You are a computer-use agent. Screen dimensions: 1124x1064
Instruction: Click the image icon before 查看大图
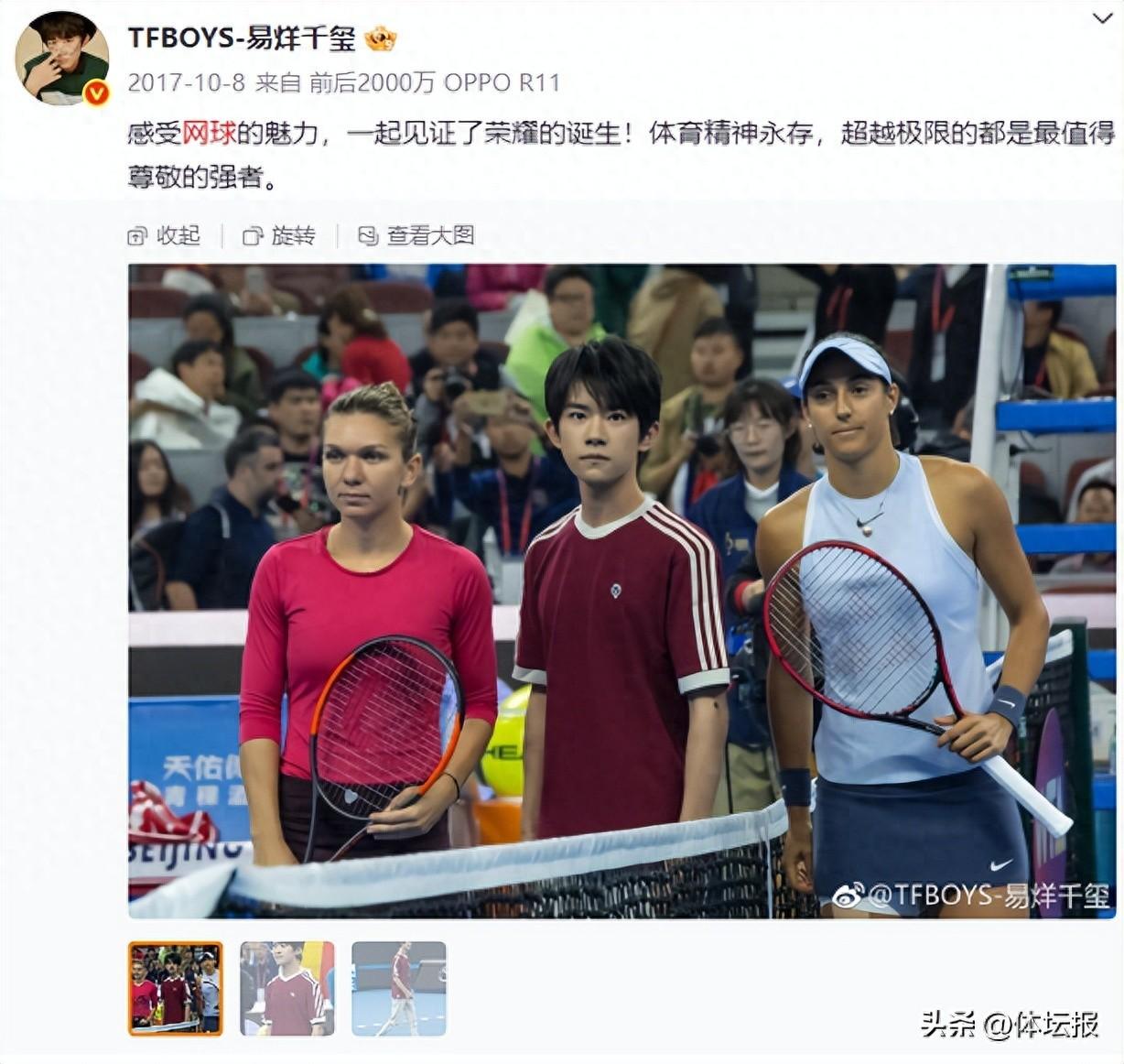coord(368,236)
